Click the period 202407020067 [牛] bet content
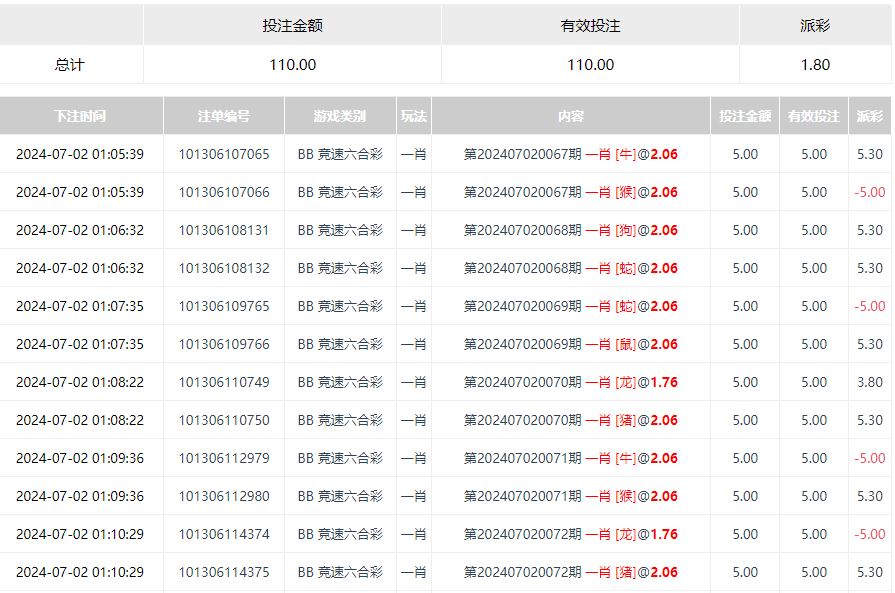This screenshot has width=895, height=593. coord(571,154)
